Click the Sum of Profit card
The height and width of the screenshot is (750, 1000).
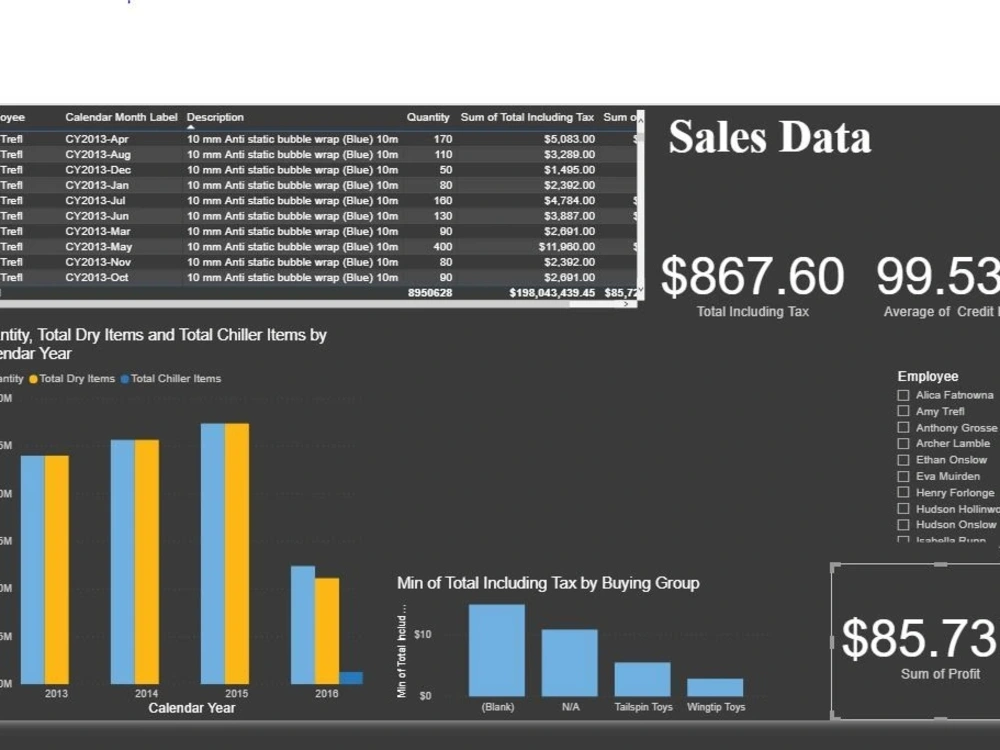click(930, 640)
